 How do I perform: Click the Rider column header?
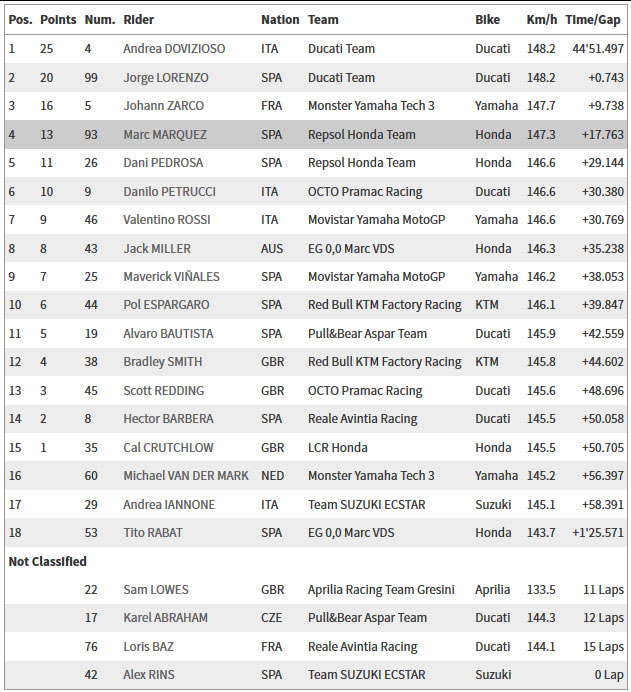(139, 20)
